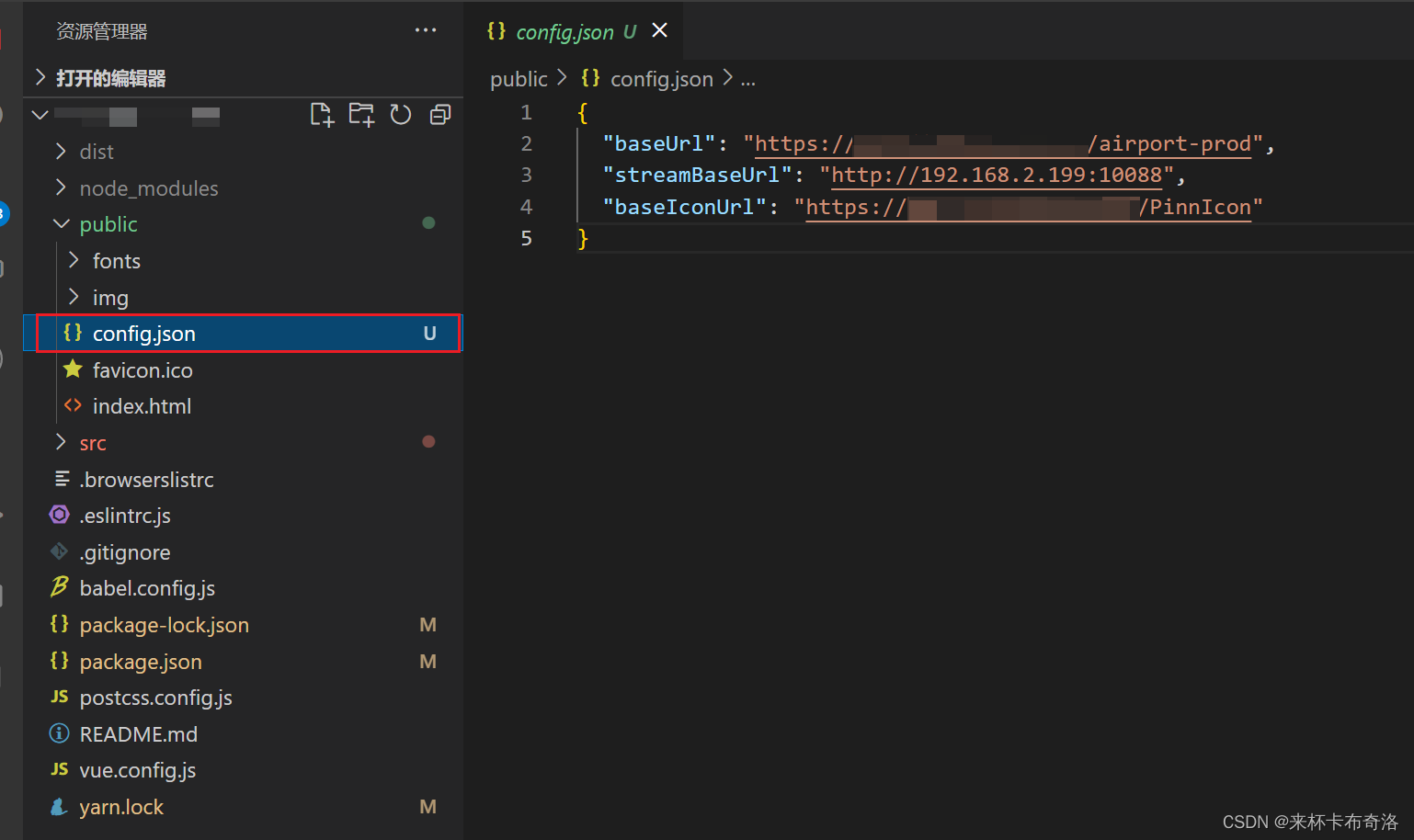Image resolution: width=1414 pixels, height=840 pixels.
Task: Close the config.json editor tab
Action: coord(659,30)
